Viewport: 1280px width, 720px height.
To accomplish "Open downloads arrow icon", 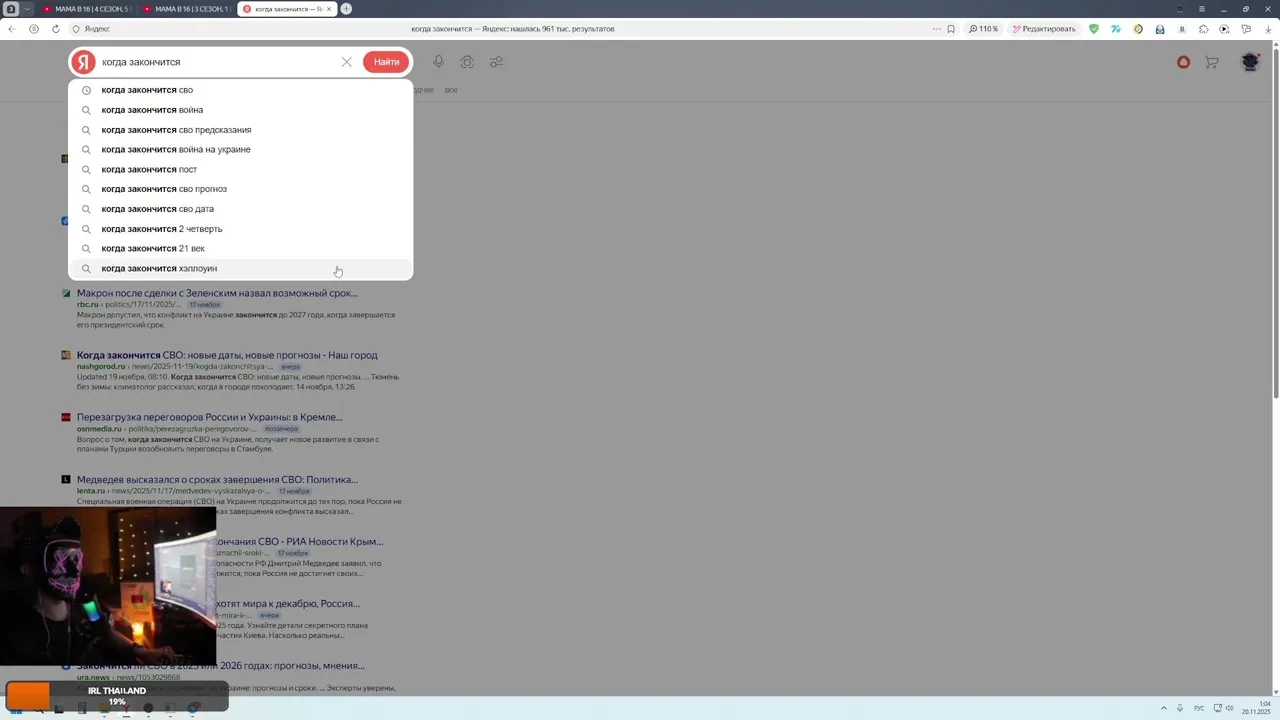I will click(x=1267, y=29).
